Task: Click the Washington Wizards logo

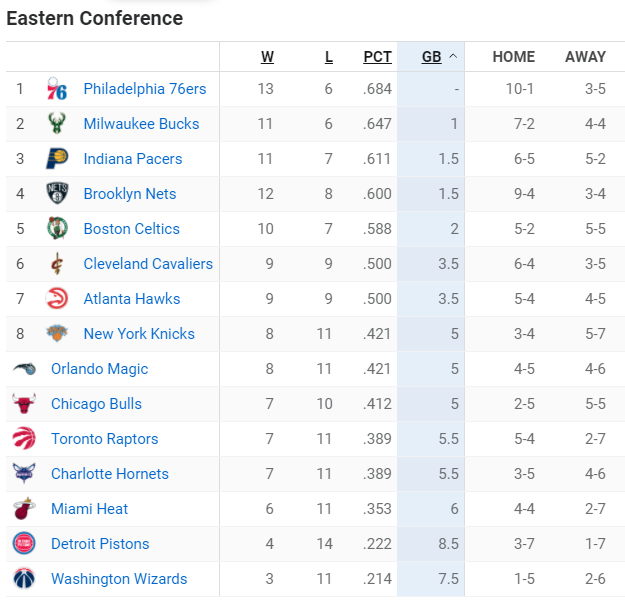Action: coord(24,578)
